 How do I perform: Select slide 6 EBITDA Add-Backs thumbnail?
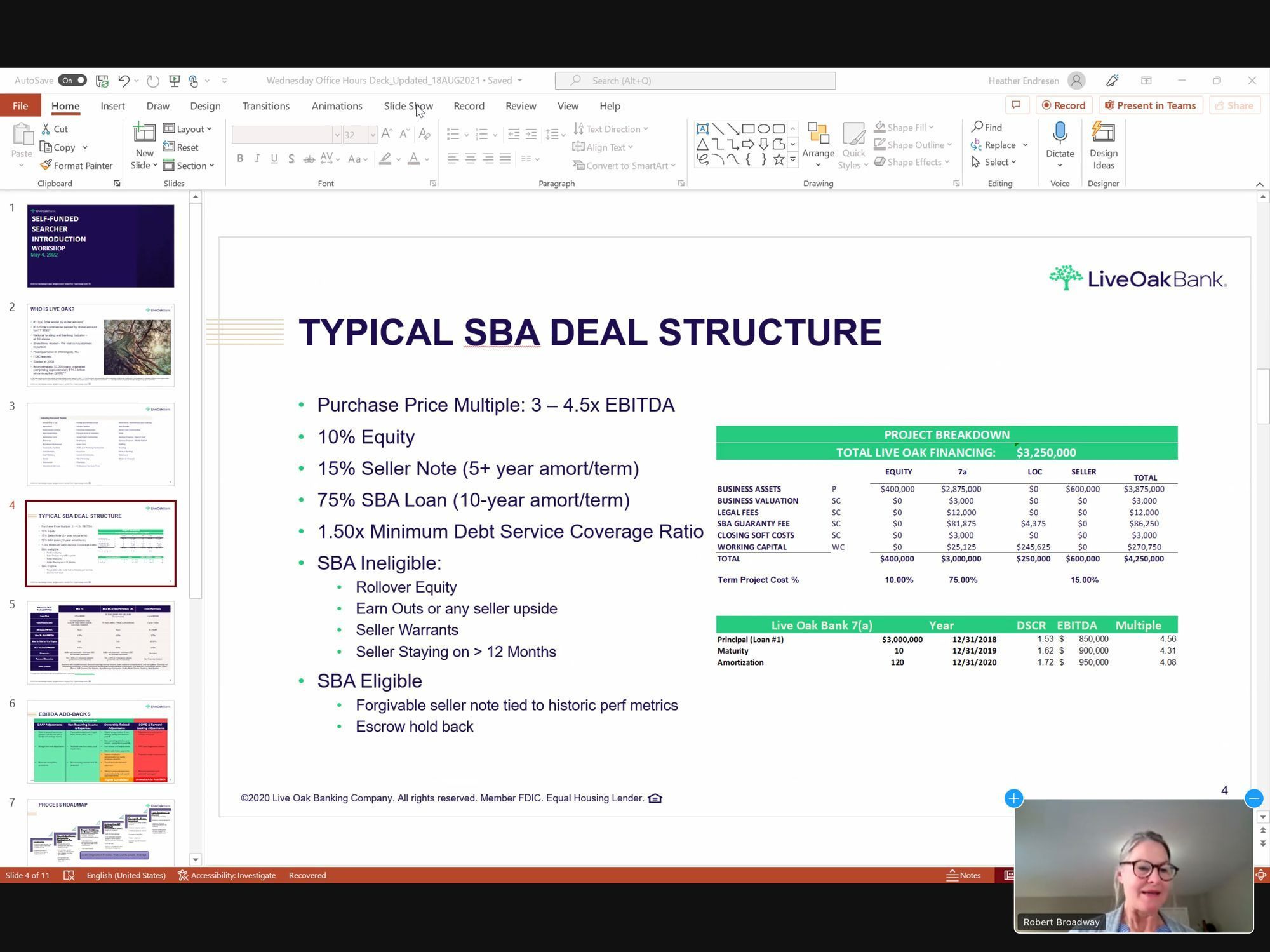click(100, 741)
